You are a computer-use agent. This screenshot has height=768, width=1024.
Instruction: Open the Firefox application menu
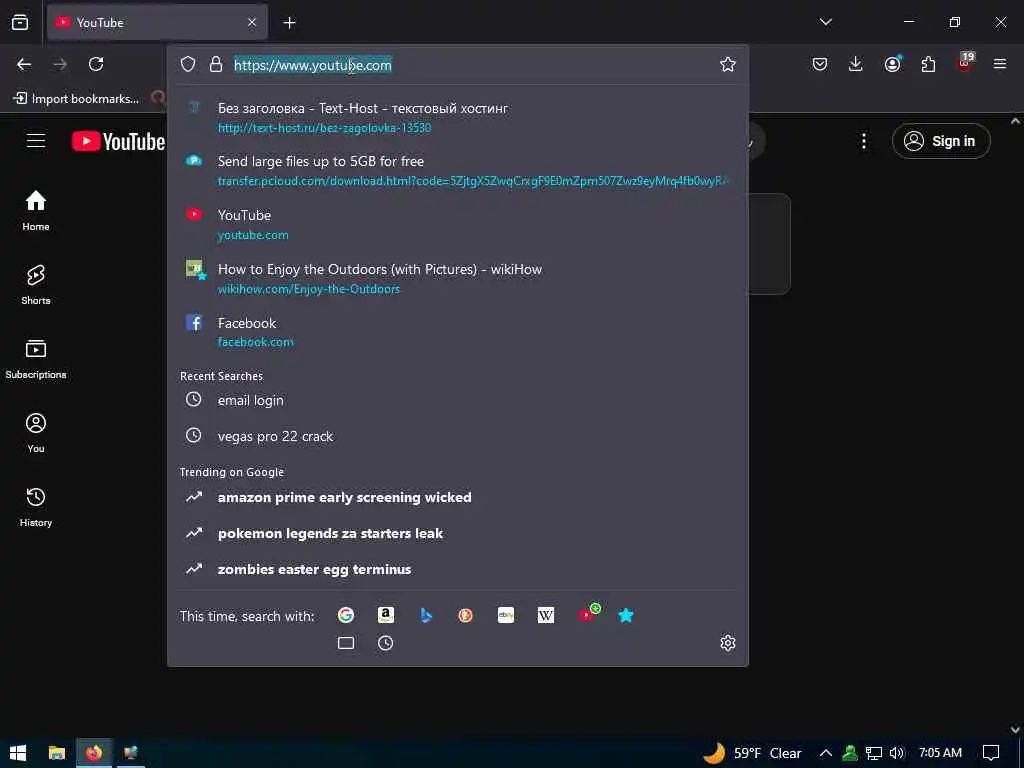coord(1000,64)
